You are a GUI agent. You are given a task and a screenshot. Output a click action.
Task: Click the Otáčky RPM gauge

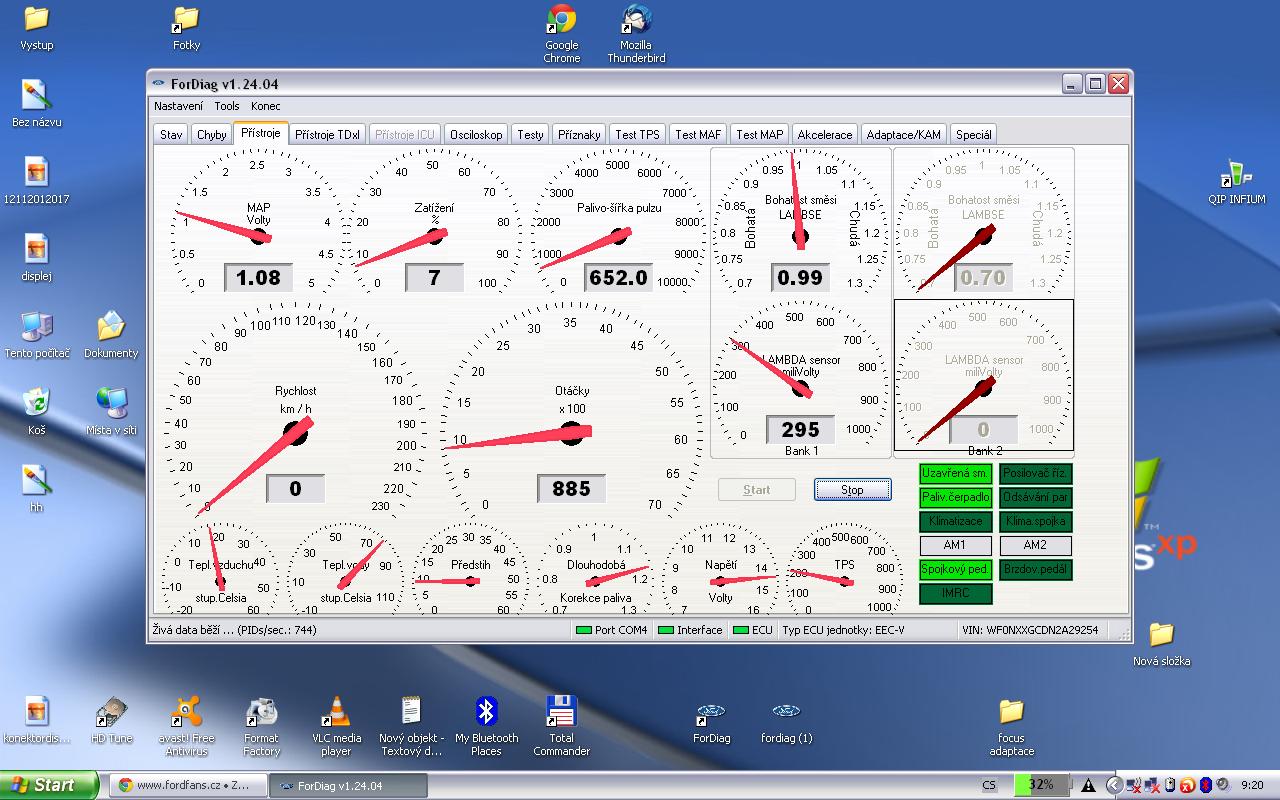point(572,415)
